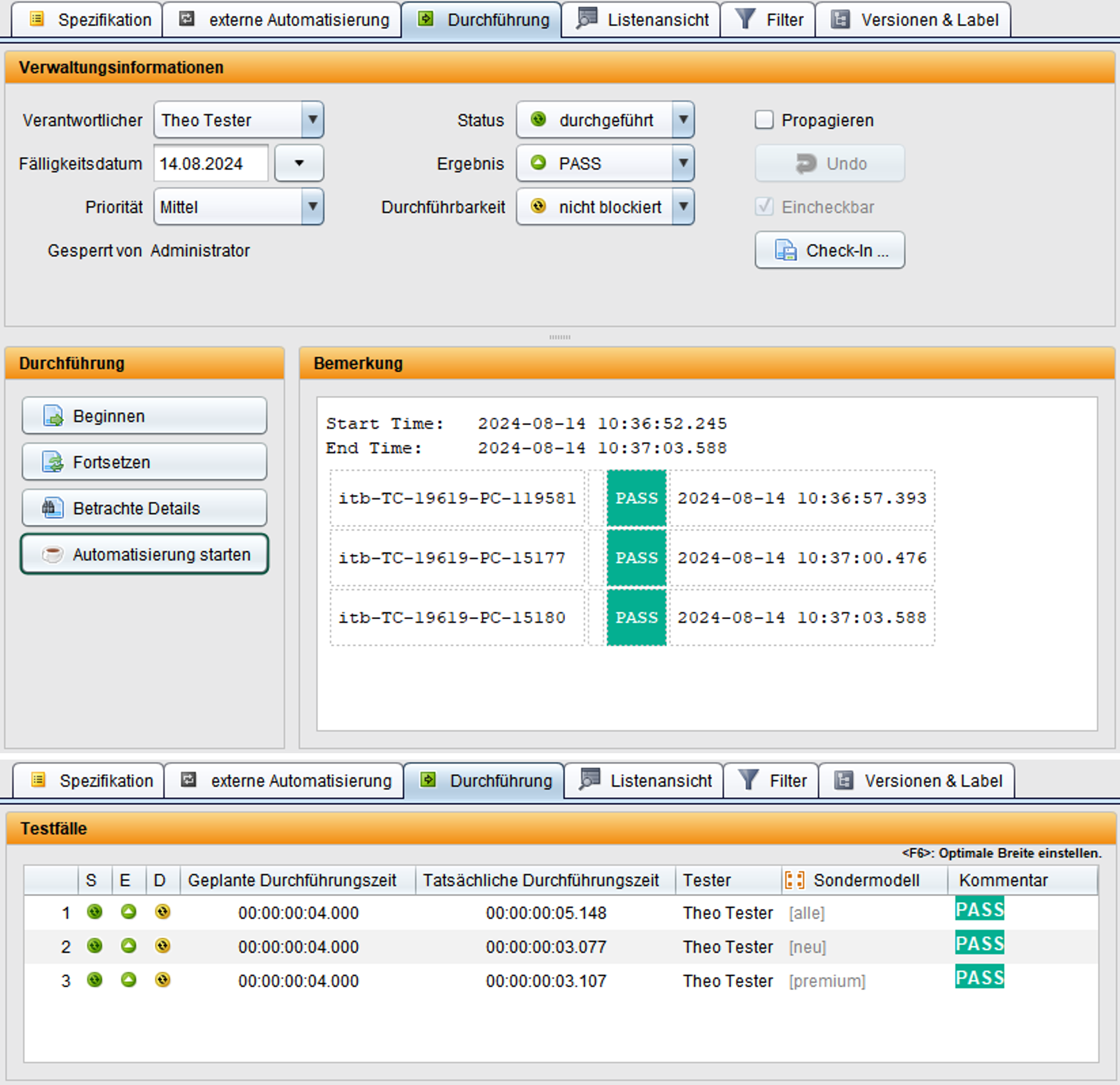This screenshot has width=1120, height=1085.
Task: Open the lower Listenansicht tab
Action: tap(644, 781)
